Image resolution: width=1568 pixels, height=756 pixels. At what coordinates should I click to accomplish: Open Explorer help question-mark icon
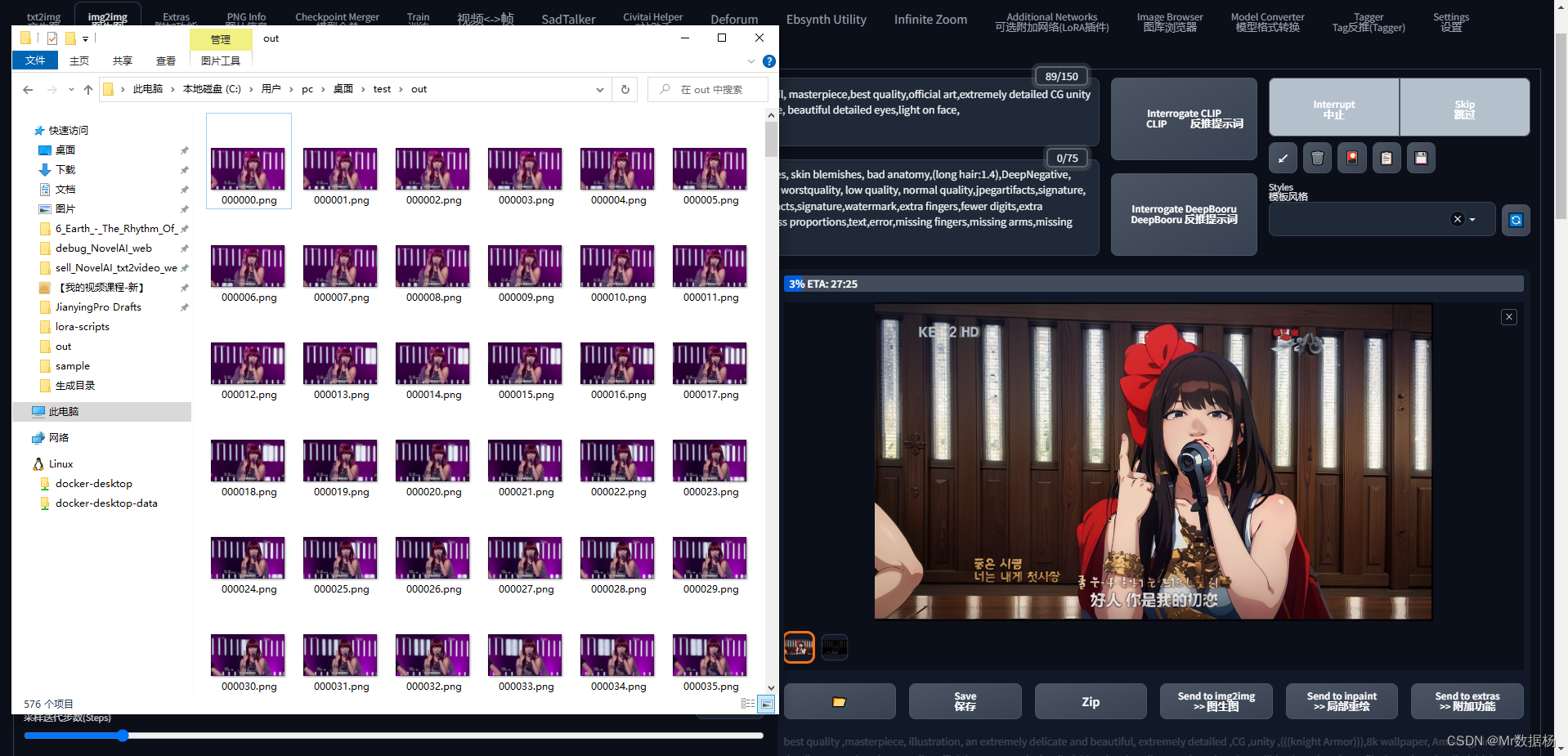[768, 61]
